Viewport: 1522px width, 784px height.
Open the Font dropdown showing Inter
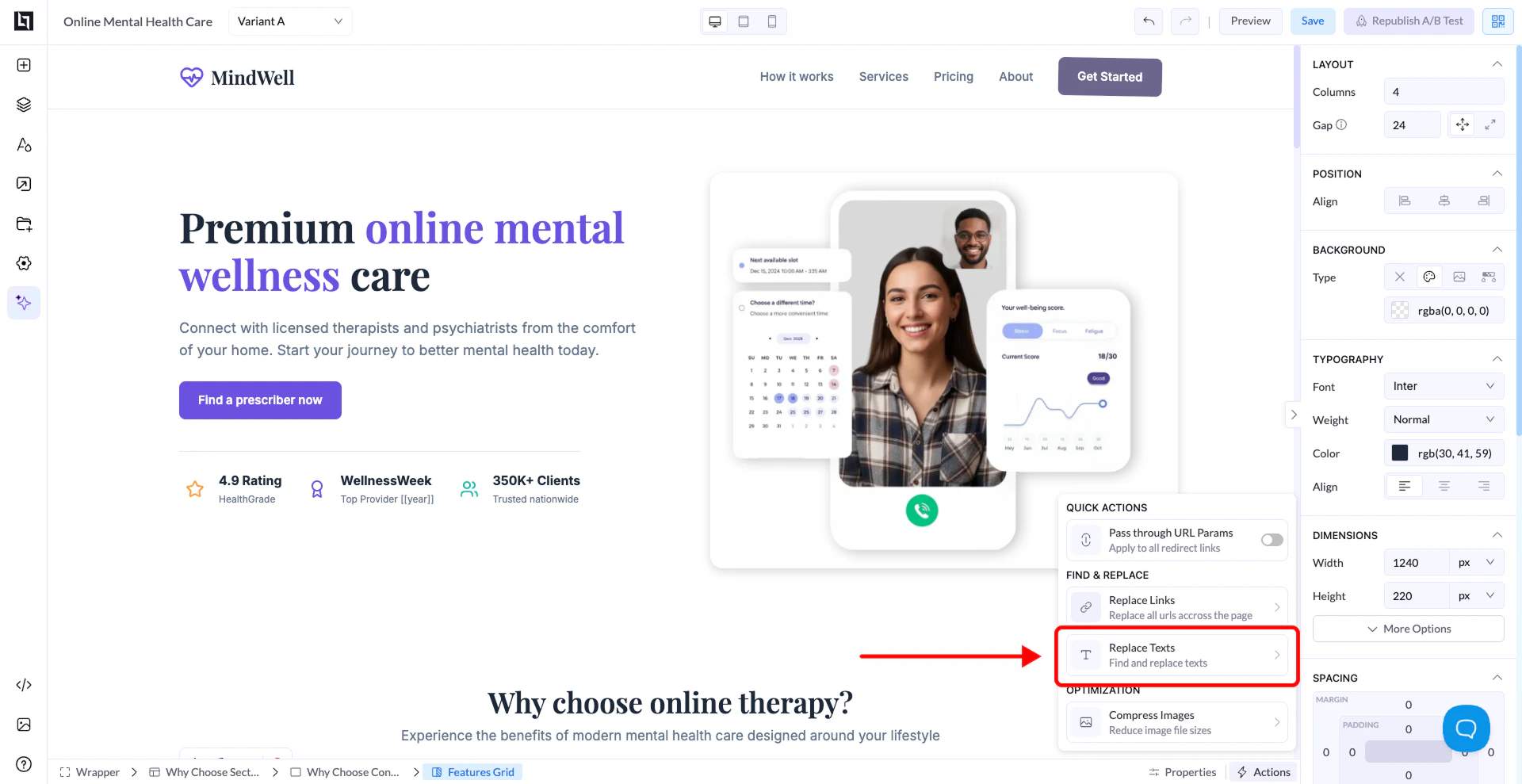click(x=1444, y=386)
